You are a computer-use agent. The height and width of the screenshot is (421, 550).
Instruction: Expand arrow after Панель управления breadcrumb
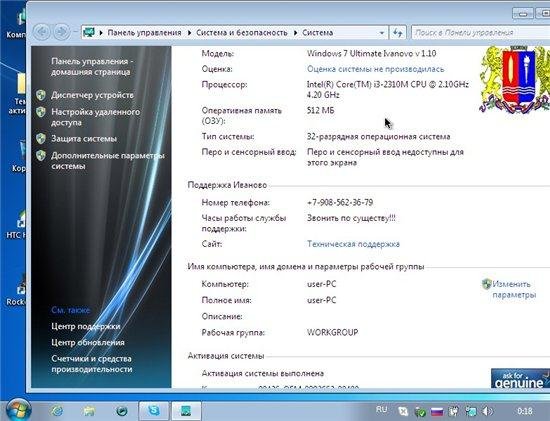point(189,33)
